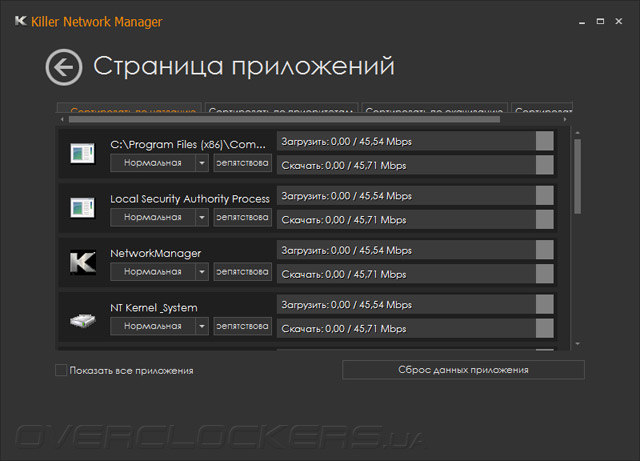Click block button for NetworkManager
This screenshot has width=640, height=461.
coord(242,272)
